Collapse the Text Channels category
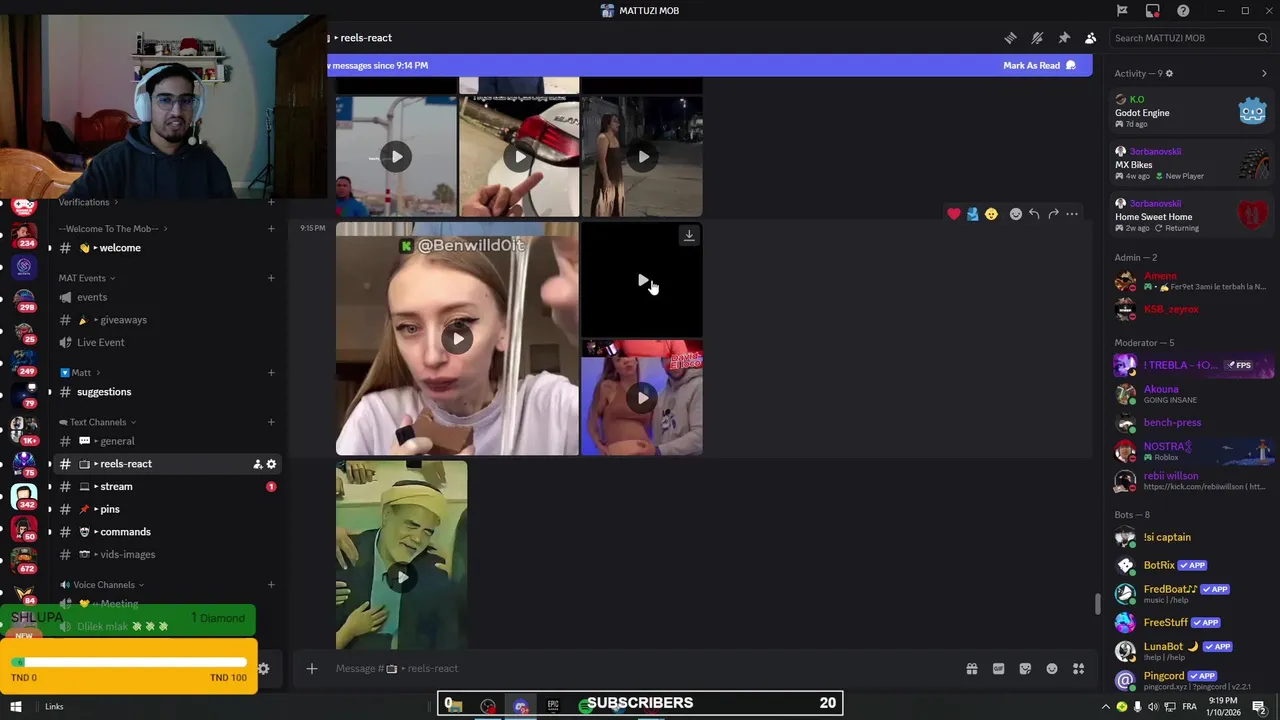1280x720 pixels. (x=97, y=422)
